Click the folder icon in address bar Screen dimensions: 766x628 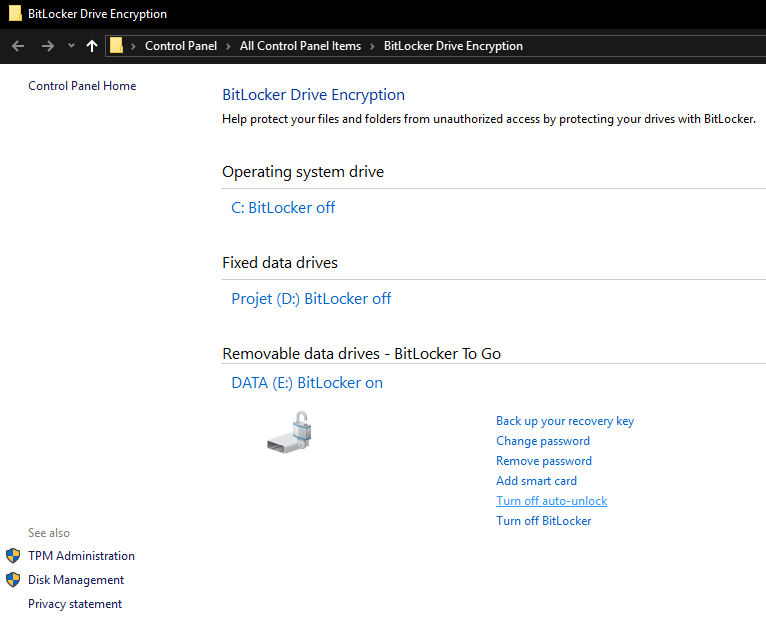(x=116, y=45)
